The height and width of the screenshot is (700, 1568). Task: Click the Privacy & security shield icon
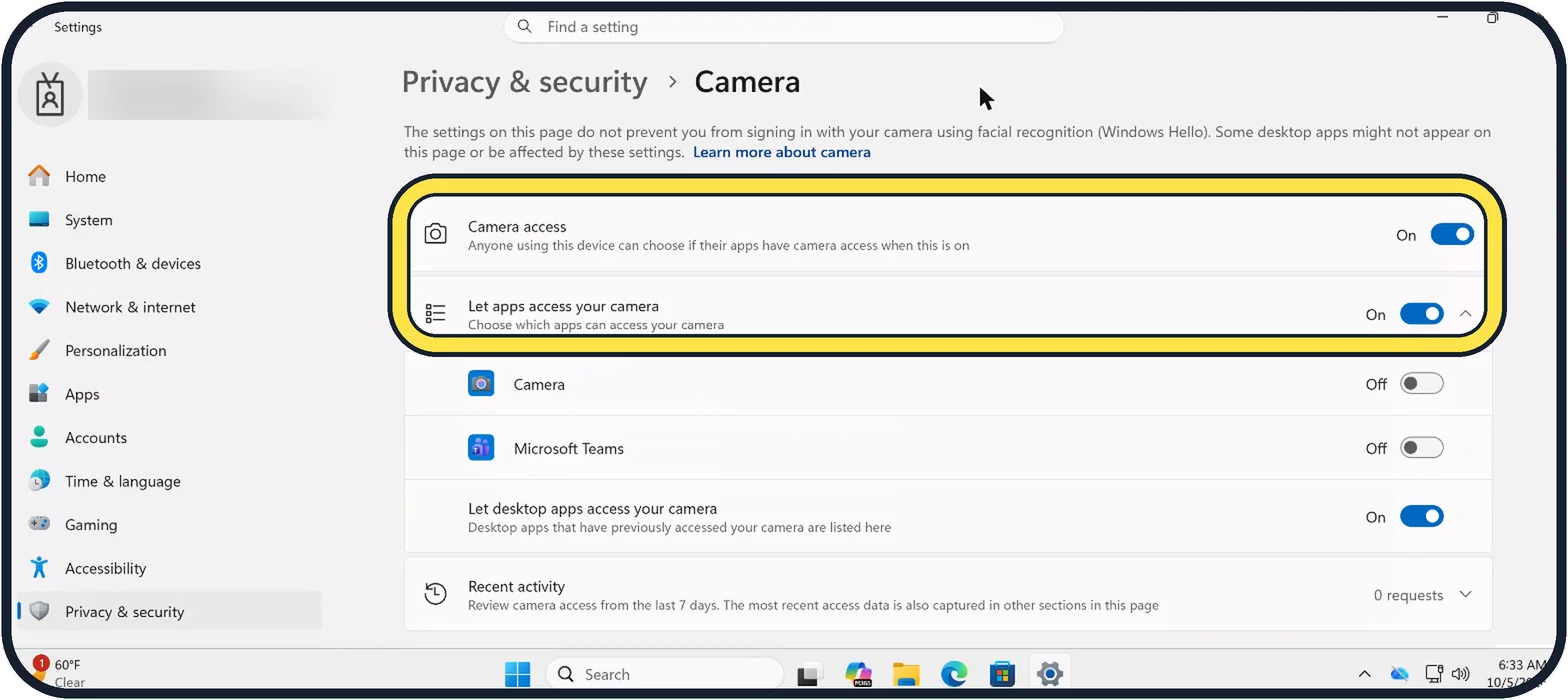point(39,611)
